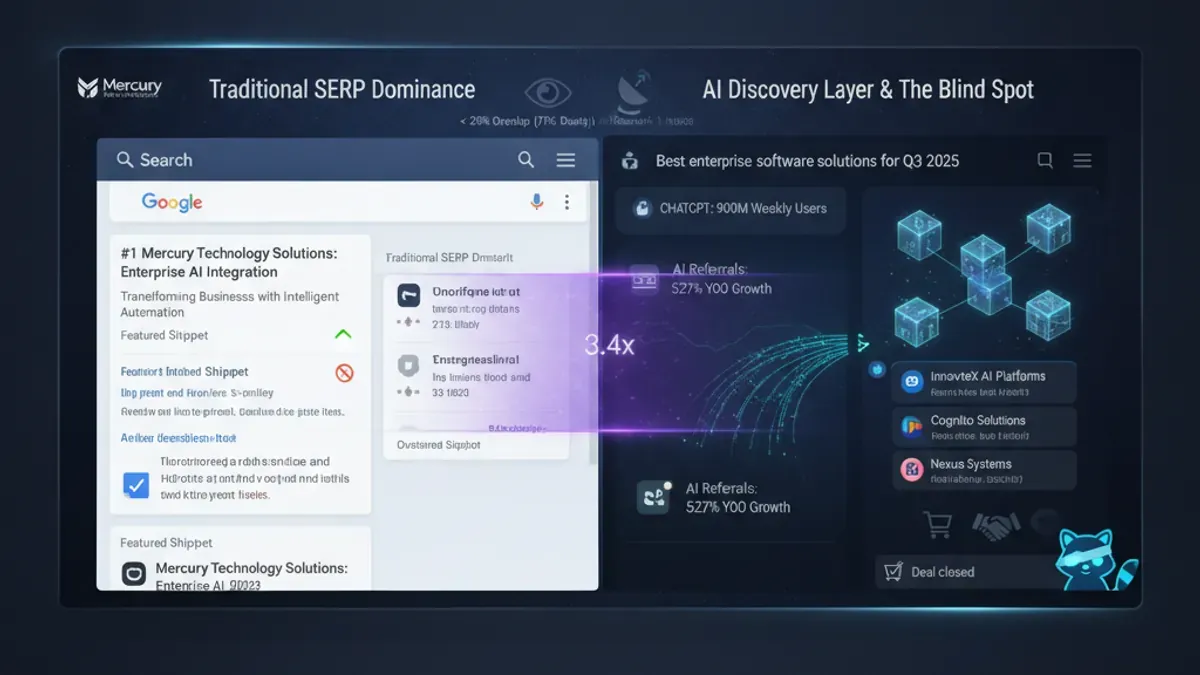This screenshot has height=675, width=1200.
Task: Open the Google three-dot options menu
Action: (566, 202)
